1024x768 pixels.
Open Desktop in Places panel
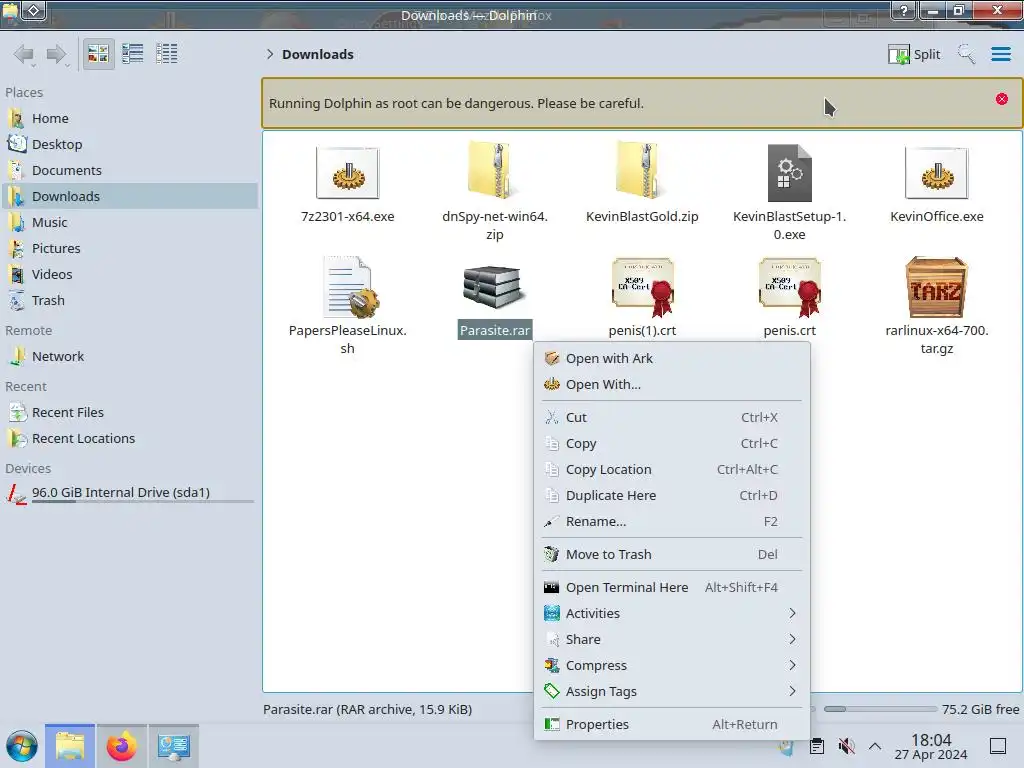(129, 144)
